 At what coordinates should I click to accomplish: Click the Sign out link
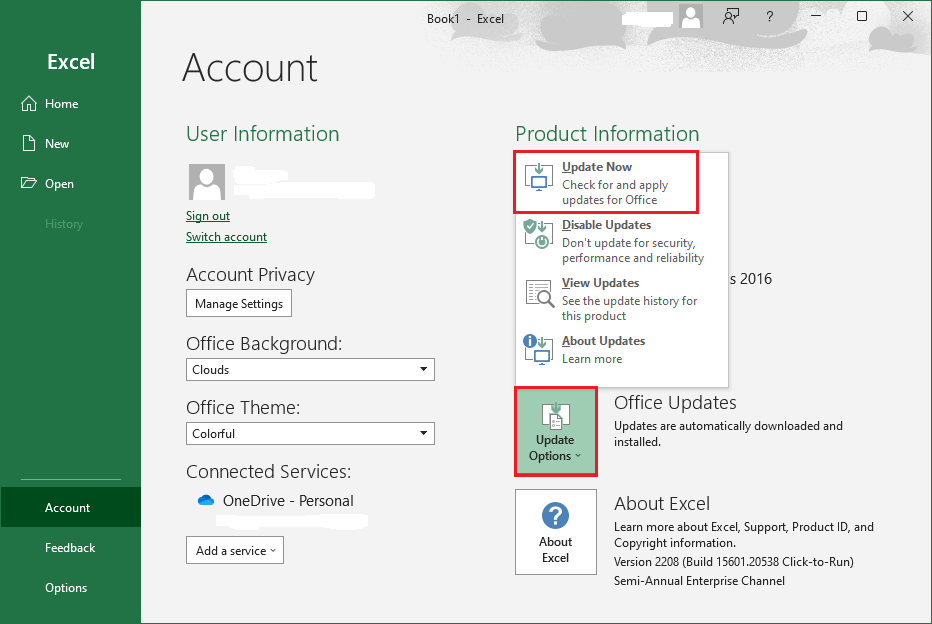(207, 215)
